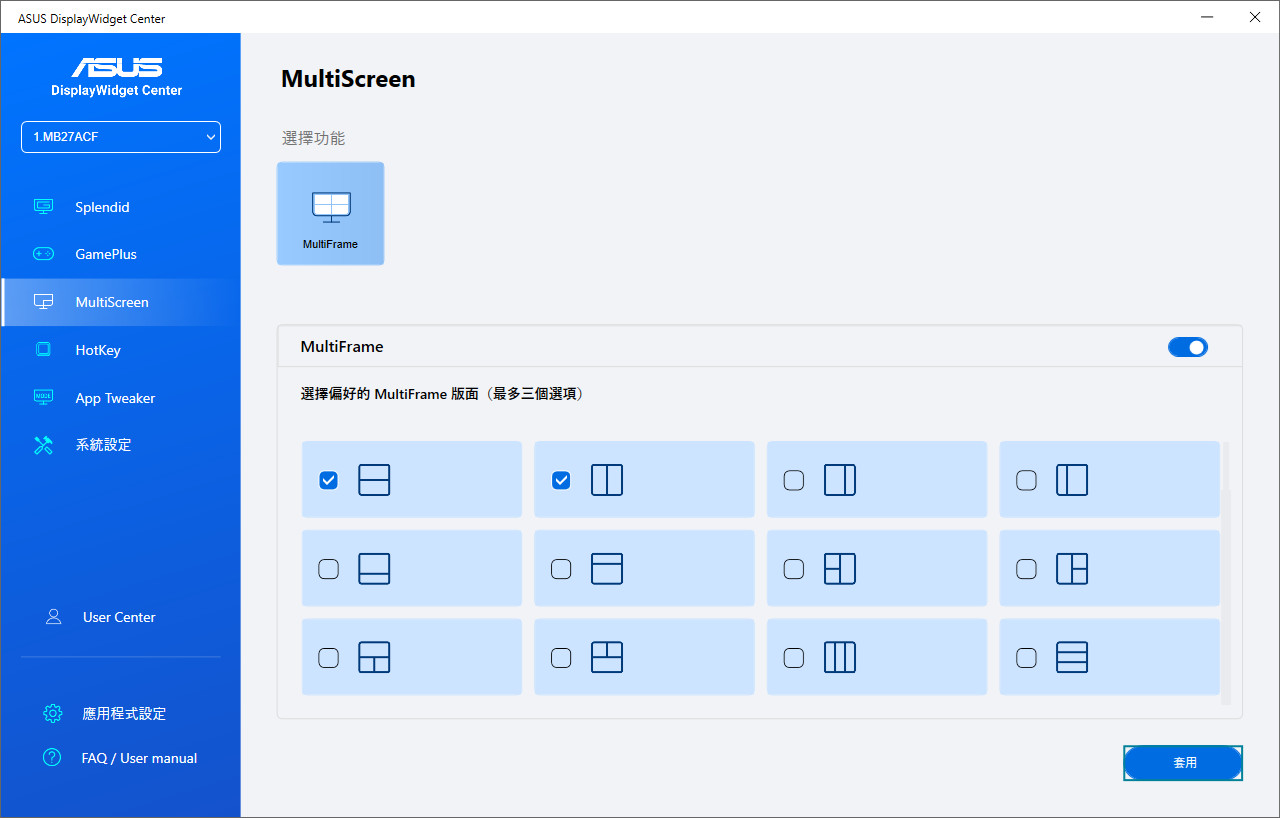Go to the GamePlus section
Viewport: 1280px width, 818px height.
tap(121, 254)
